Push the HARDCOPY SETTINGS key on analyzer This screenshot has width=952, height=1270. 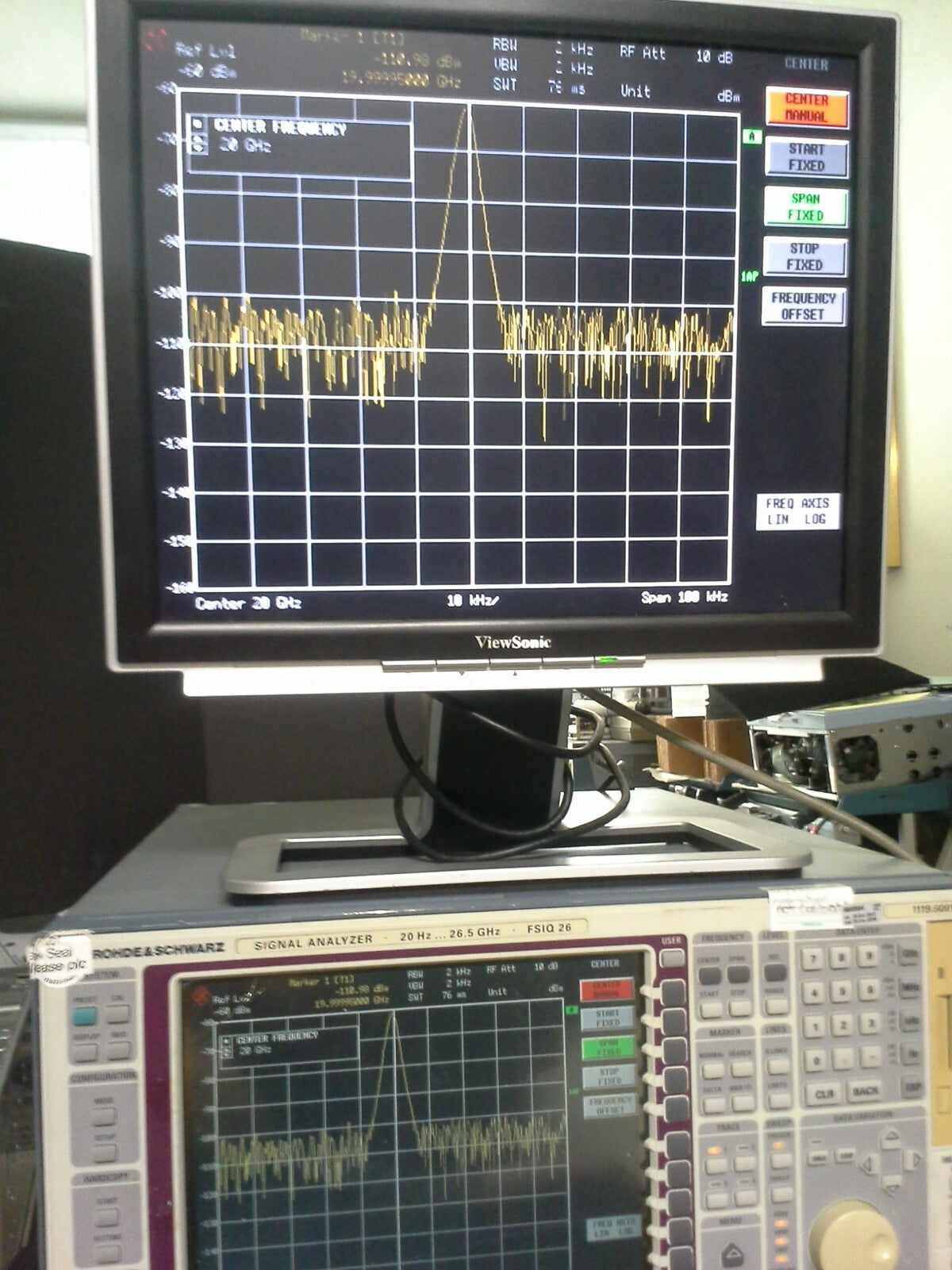(x=108, y=1253)
